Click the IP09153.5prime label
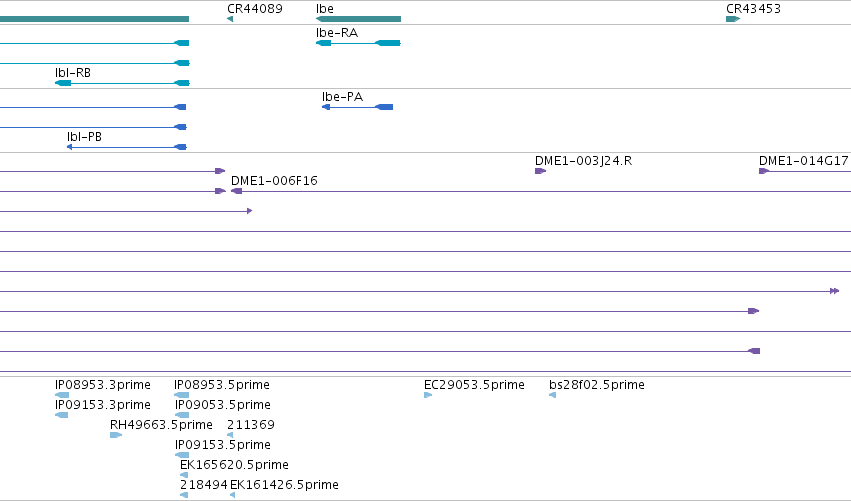 223,445
